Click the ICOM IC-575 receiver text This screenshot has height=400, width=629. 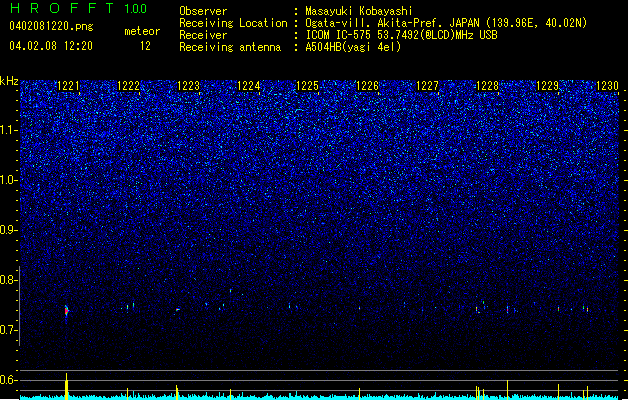point(401,35)
